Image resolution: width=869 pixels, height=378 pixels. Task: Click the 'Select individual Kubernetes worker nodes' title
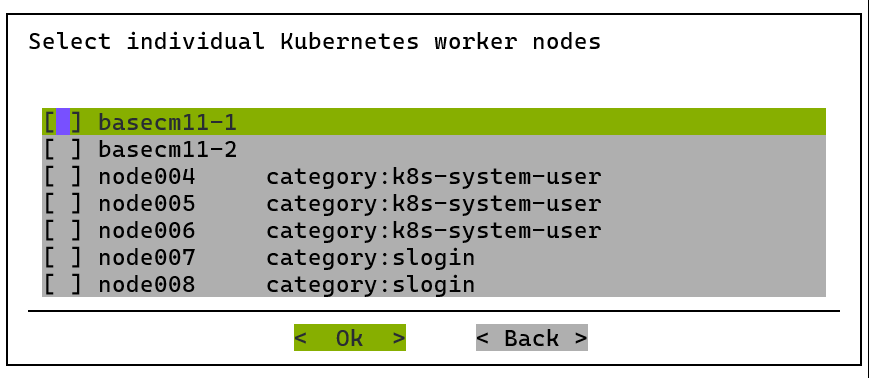[x=315, y=42]
